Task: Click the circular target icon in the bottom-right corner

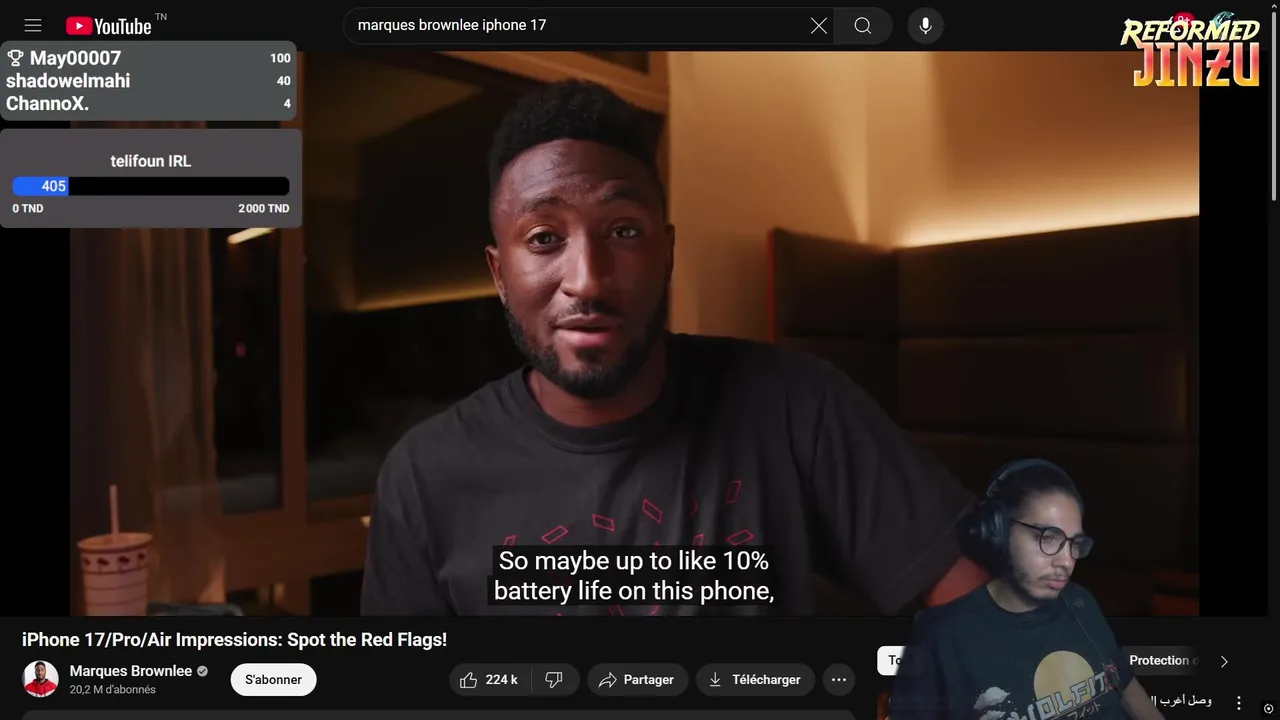Action: [1269, 709]
